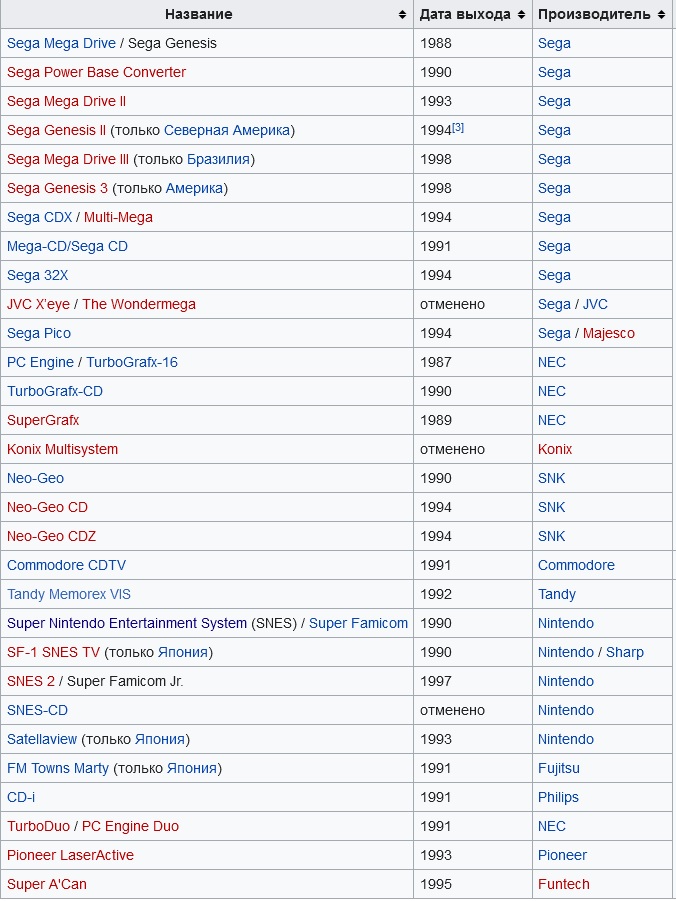The image size is (676, 901).
Task: Open the Sega 32X link
Action: (x=37, y=275)
